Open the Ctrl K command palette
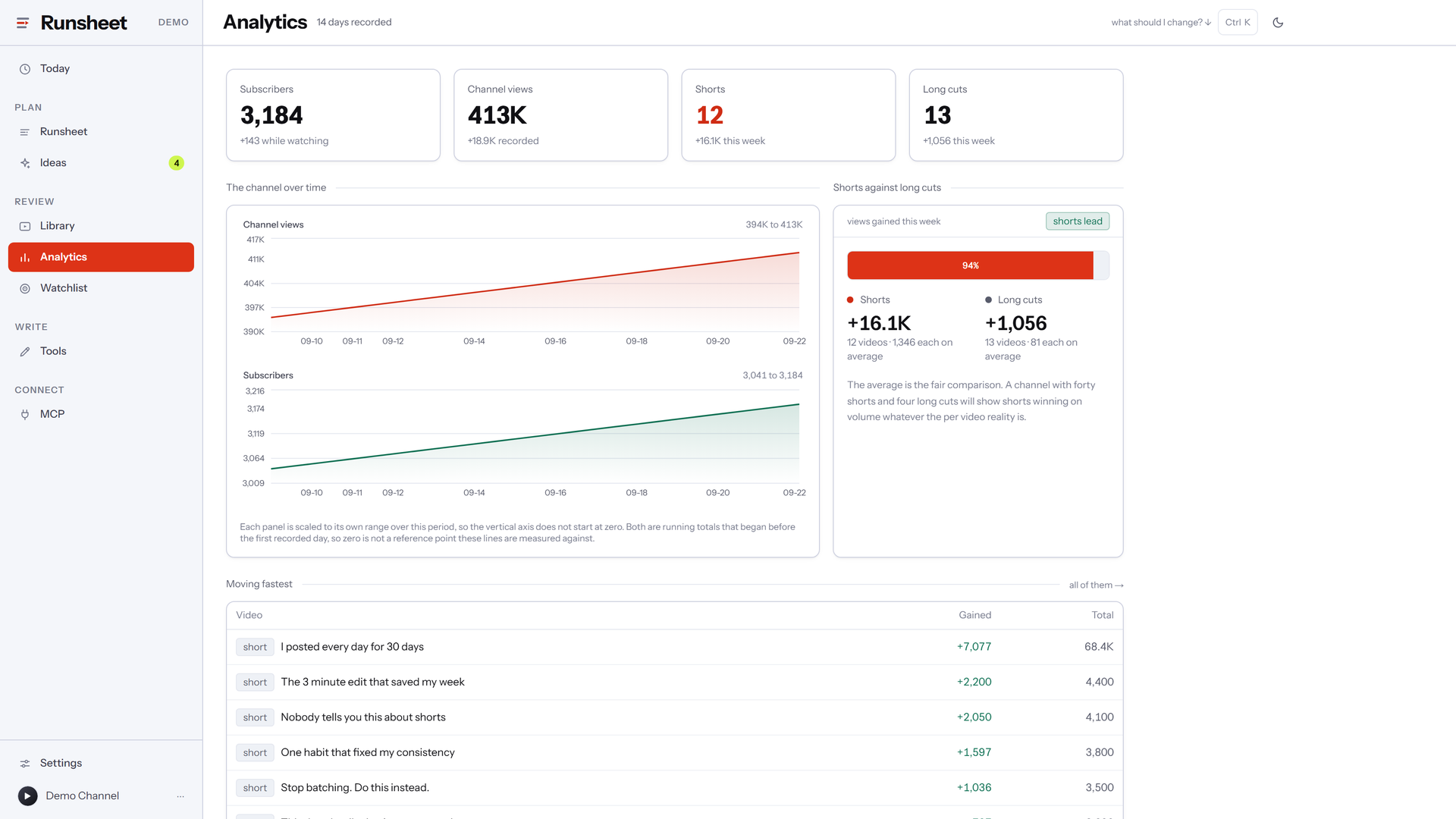 tap(1238, 23)
